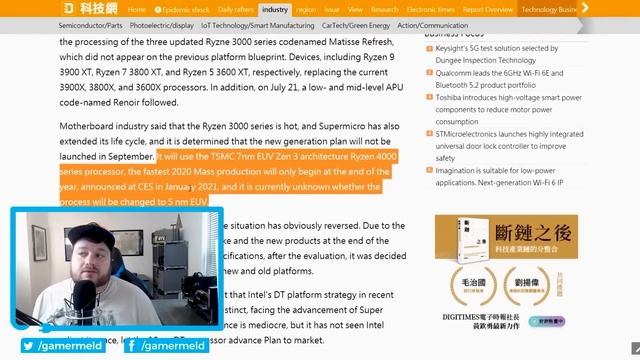Image resolution: width=640 pixels, height=360 pixels.
Task: Click the right arrow in navigation bar
Action: [585, 8]
